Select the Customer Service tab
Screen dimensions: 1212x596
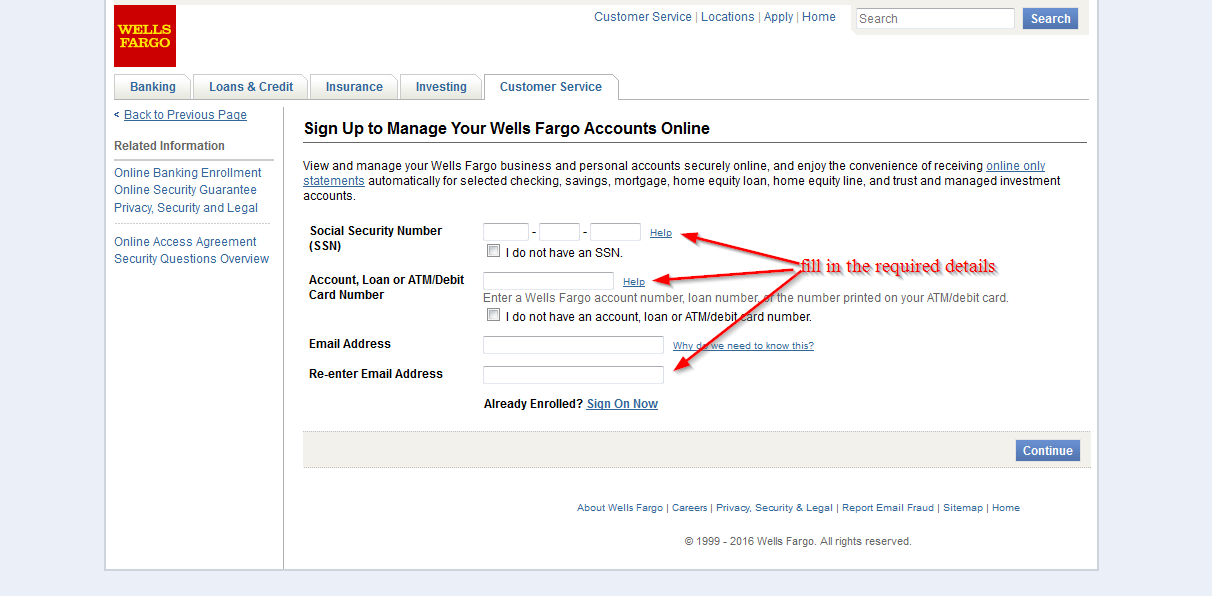click(x=551, y=87)
